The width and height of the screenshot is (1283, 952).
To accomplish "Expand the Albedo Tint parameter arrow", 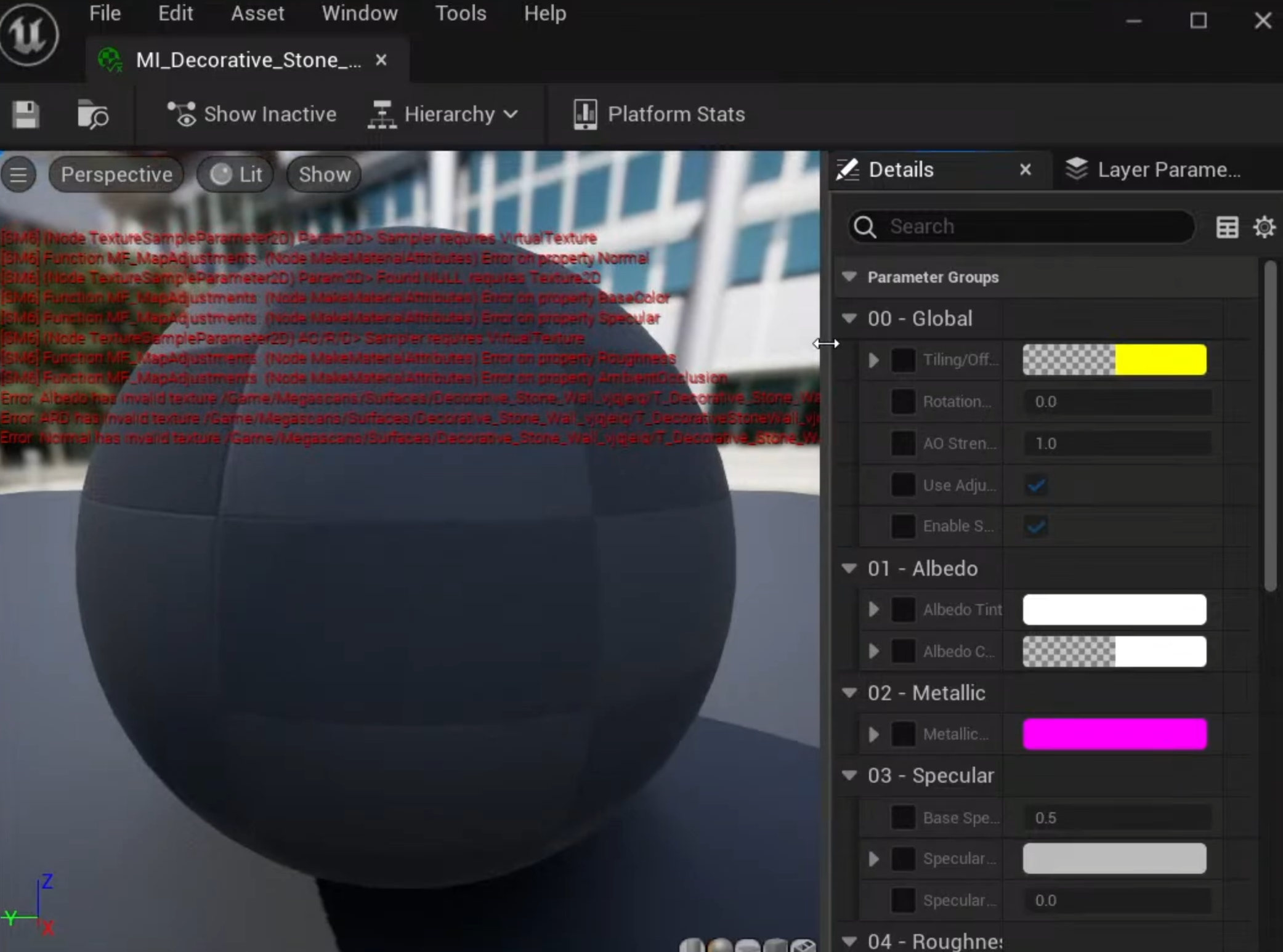I will [873, 610].
